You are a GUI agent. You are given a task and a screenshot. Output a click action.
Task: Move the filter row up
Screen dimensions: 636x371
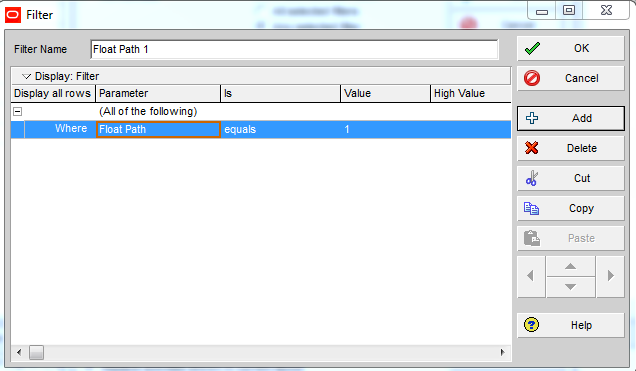[x=570, y=266]
